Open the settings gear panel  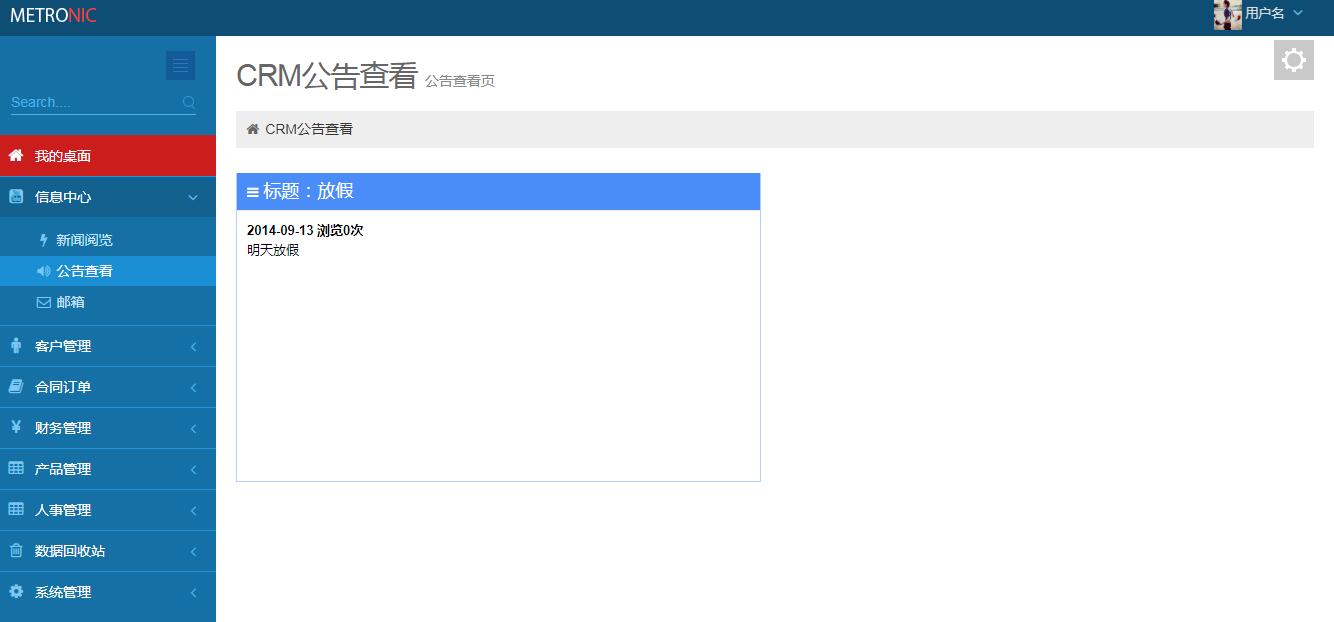[x=1294, y=60]
